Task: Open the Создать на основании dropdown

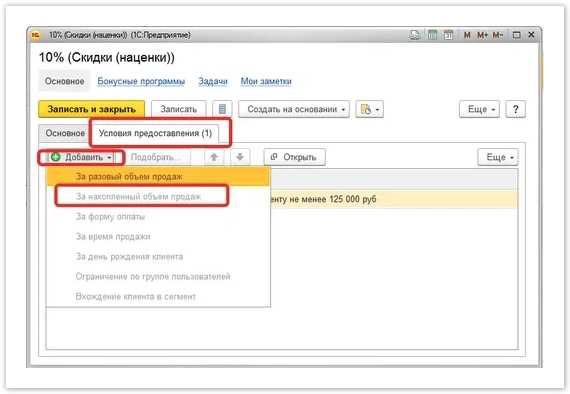Action: [294, 109]
